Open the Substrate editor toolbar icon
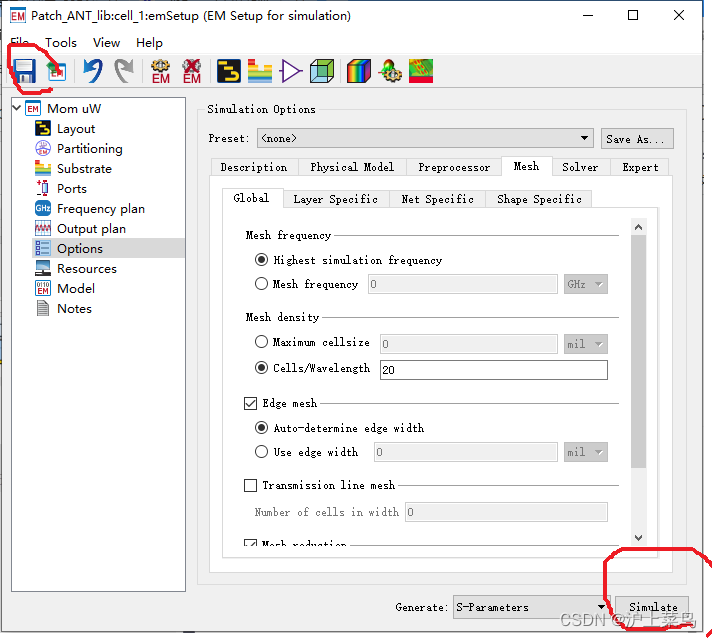Viewport: 712px width, 638px height. pos(260,71)
